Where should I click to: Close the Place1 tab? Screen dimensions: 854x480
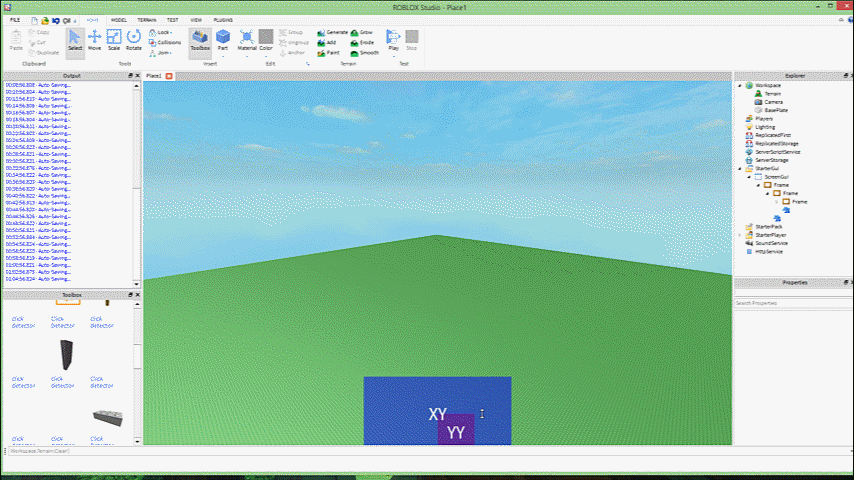point(169,76)
